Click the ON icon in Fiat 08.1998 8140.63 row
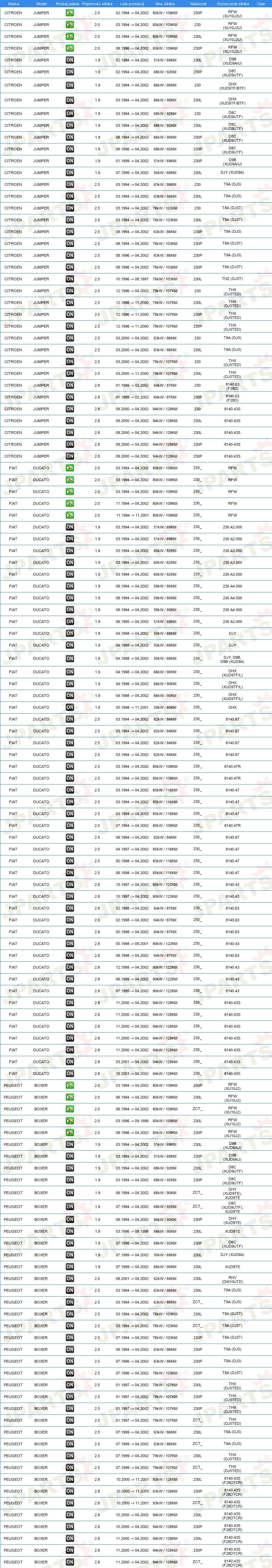Screen dimensions: 272x1568 [x=70, y=956]
